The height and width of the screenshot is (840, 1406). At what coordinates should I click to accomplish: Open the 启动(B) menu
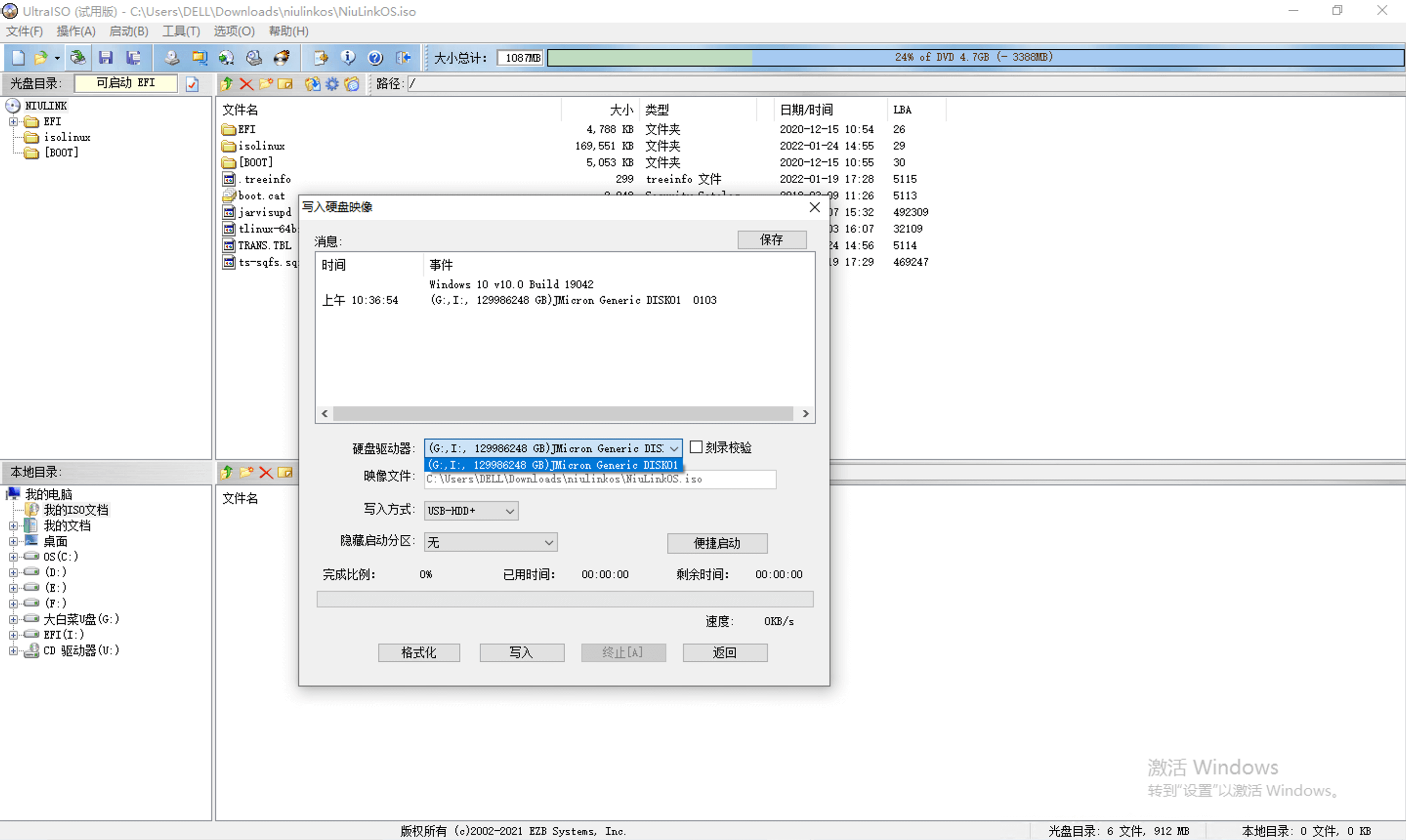(128, 31)
